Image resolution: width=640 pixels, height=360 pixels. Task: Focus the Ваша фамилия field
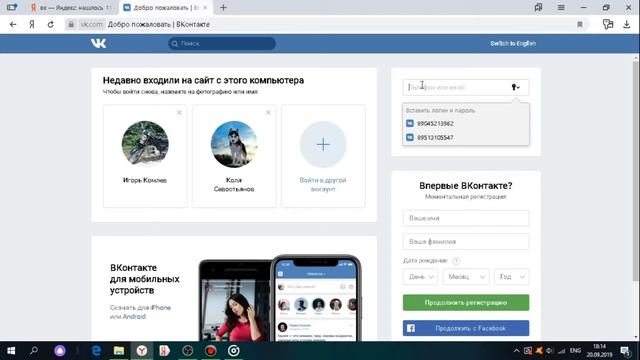click(x=466, y=242)
